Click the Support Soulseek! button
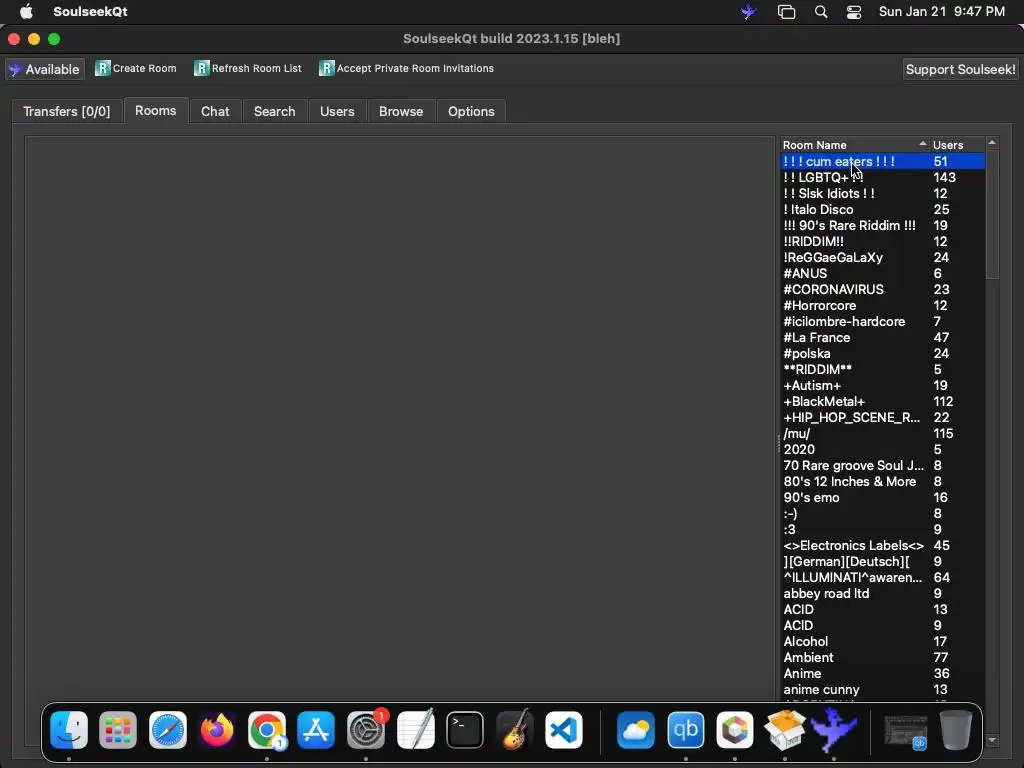Screen dimensions: 1024x768 pyautogui.click(x=961, y=69)
